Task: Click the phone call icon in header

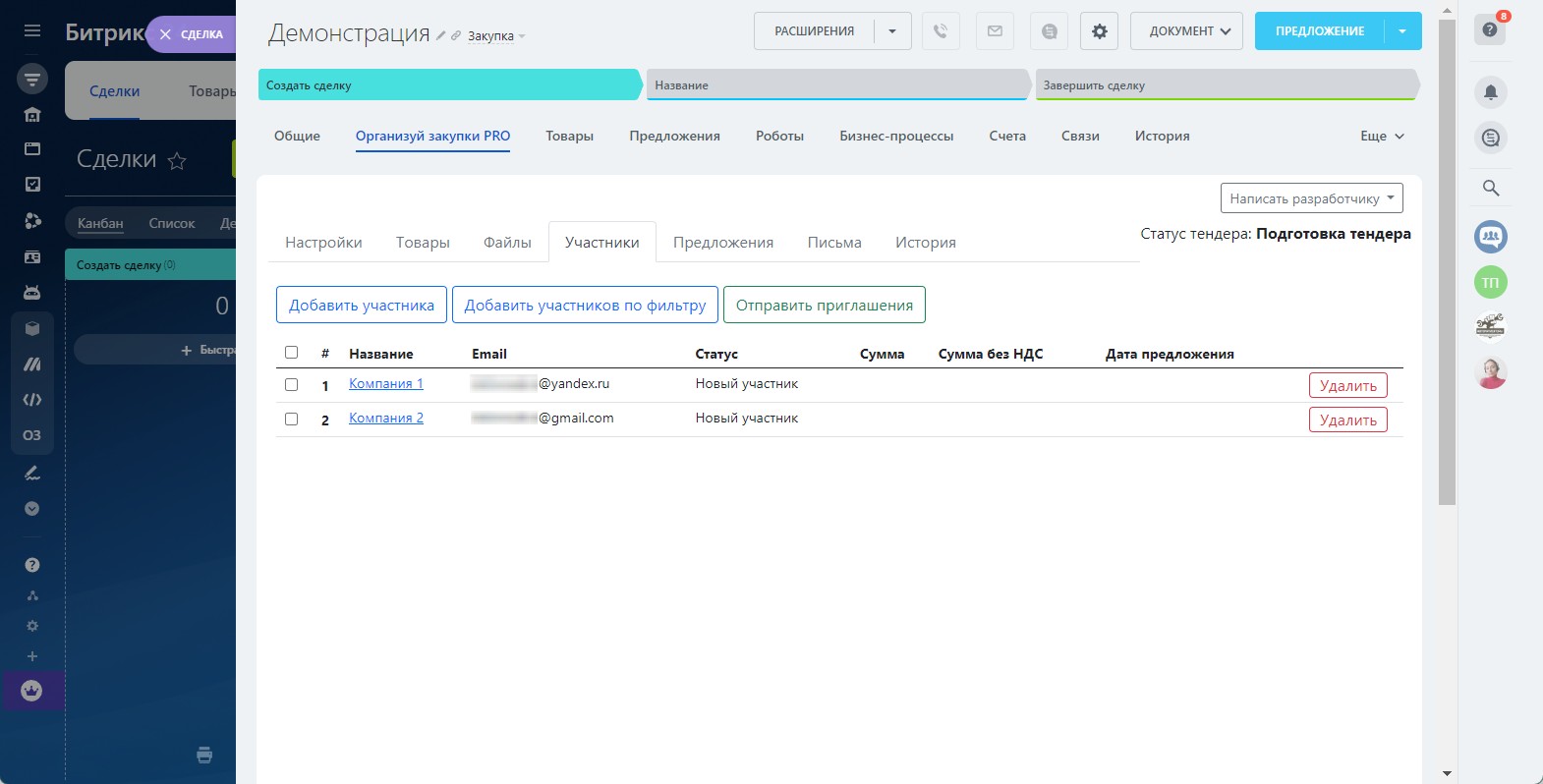Action: [x=941, y=31]
